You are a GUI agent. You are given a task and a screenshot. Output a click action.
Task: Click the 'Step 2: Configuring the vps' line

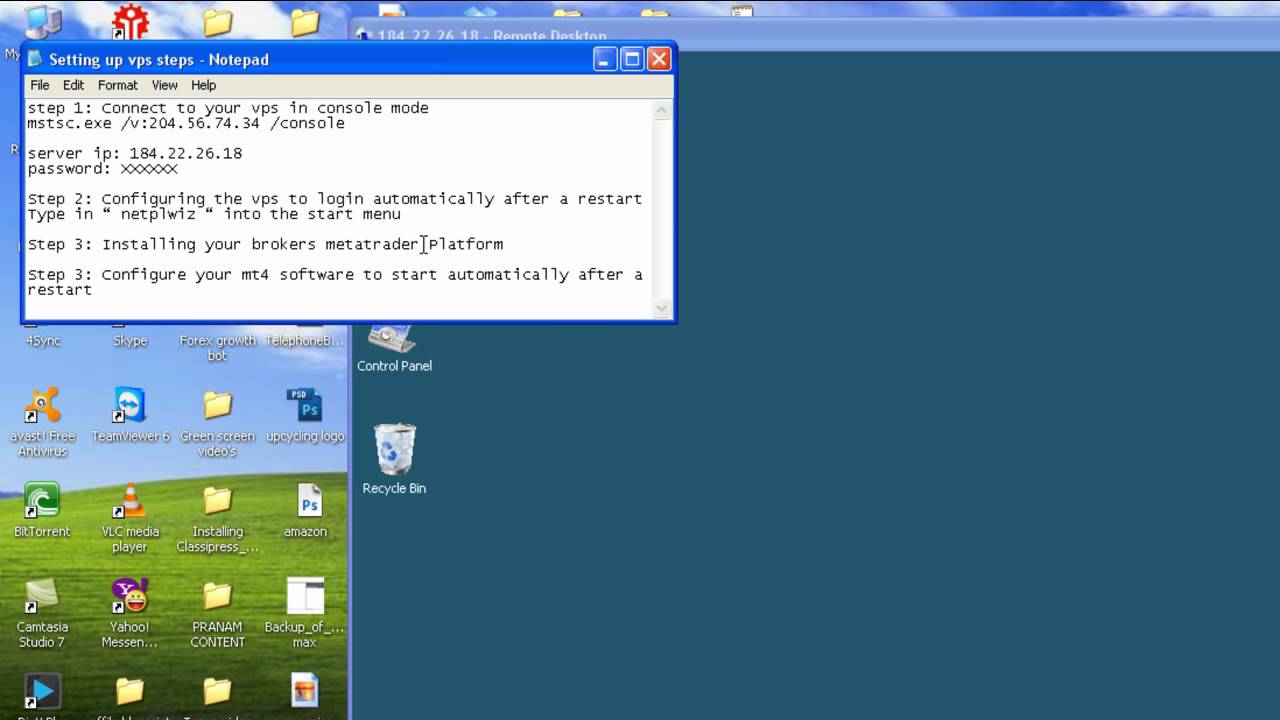[x=334, y=199]
